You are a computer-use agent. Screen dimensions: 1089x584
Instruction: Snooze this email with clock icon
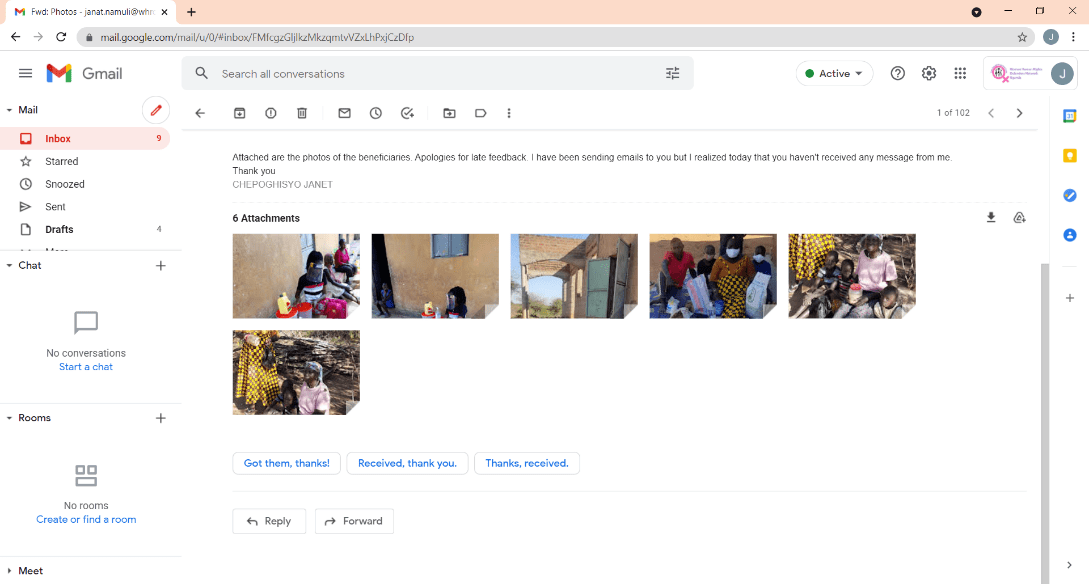click(376, 113)
